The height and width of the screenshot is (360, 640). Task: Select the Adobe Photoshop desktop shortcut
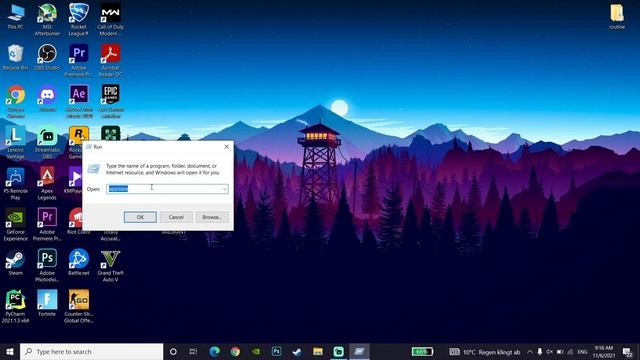pos(47,265)
